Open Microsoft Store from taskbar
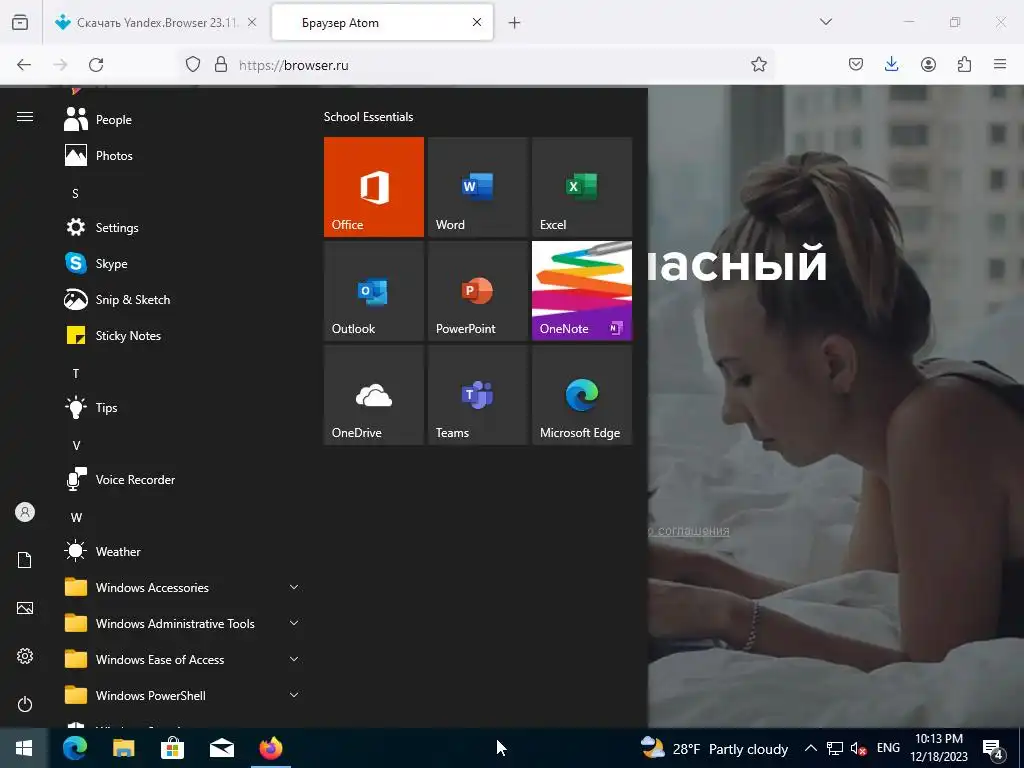The height and width of the screenshot is (768, 1024). pyautogui.click(x=172, y=748)
